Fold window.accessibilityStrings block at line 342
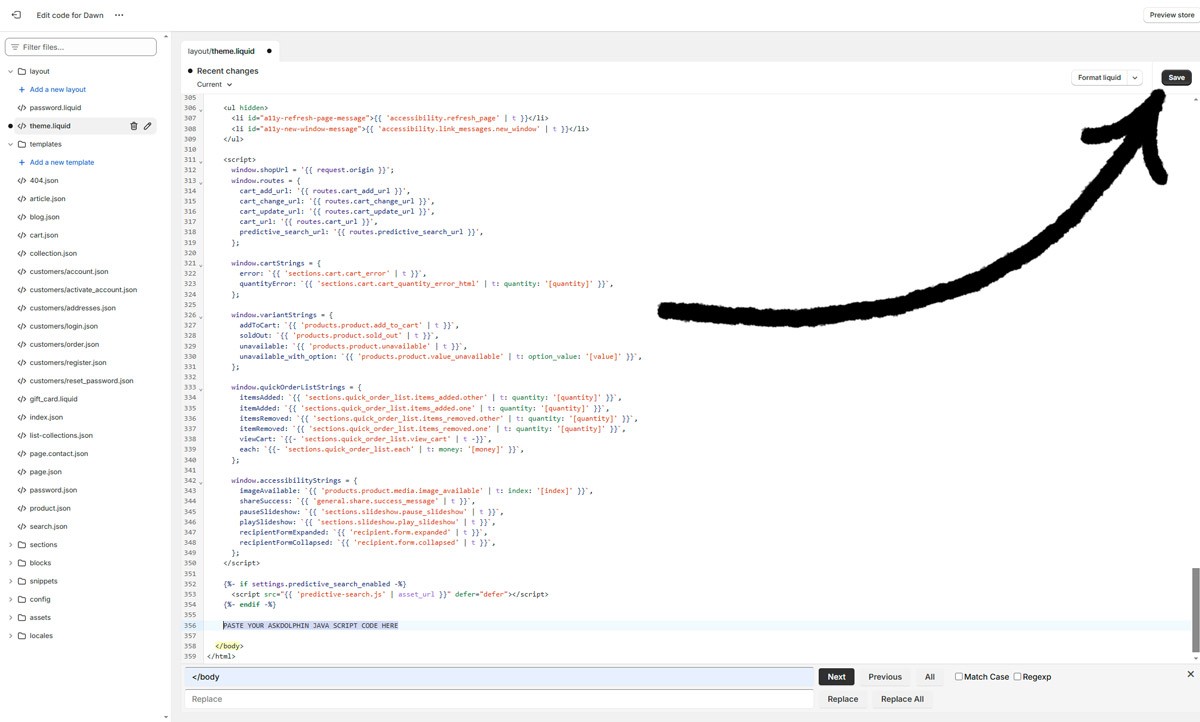1200x722 pixels. pyautogui.click(x=202, y=481)
